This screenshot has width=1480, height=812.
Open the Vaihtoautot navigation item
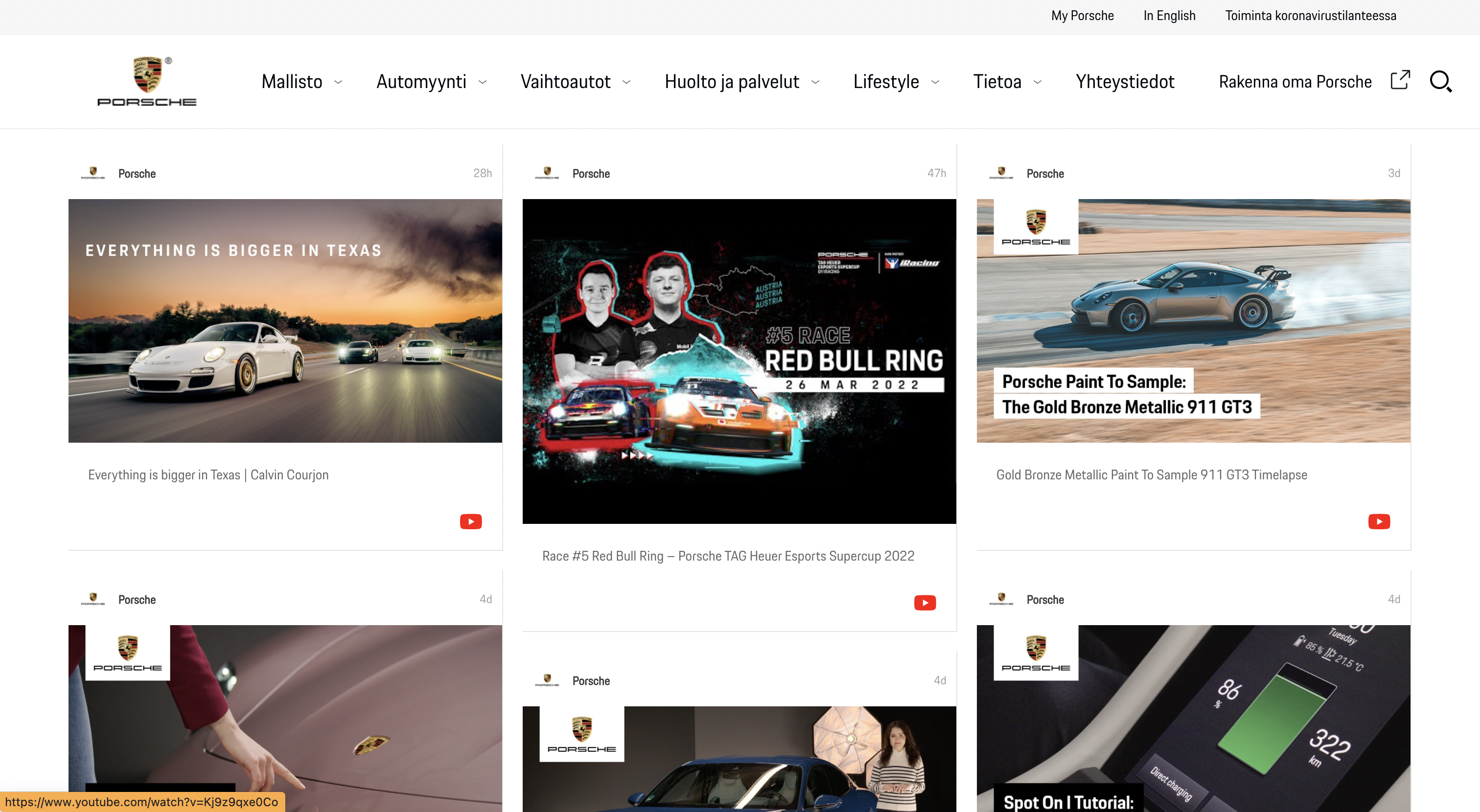coord(565,82)
